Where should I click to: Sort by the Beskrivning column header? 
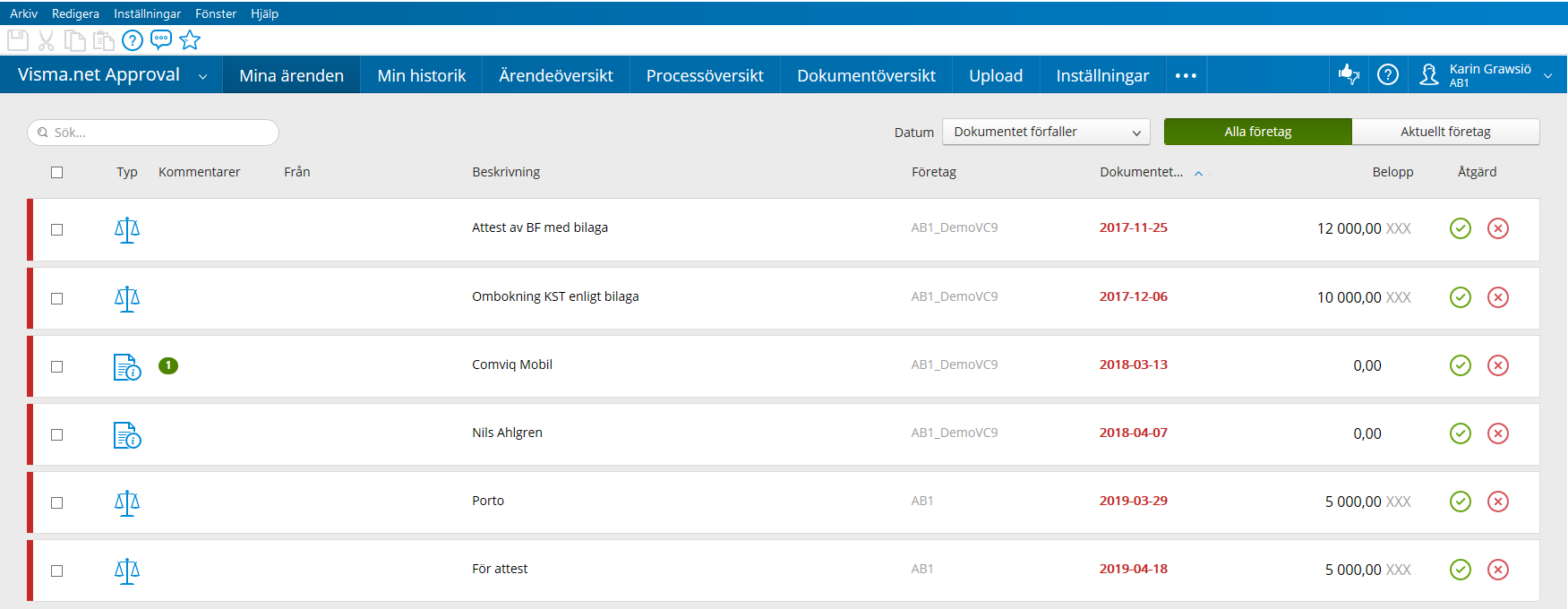[x=507, y=172]
